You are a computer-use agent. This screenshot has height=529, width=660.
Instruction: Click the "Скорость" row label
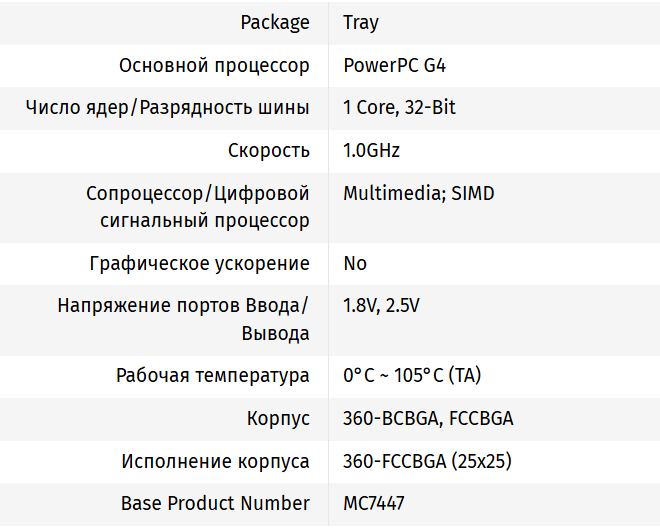click(268, 151)
